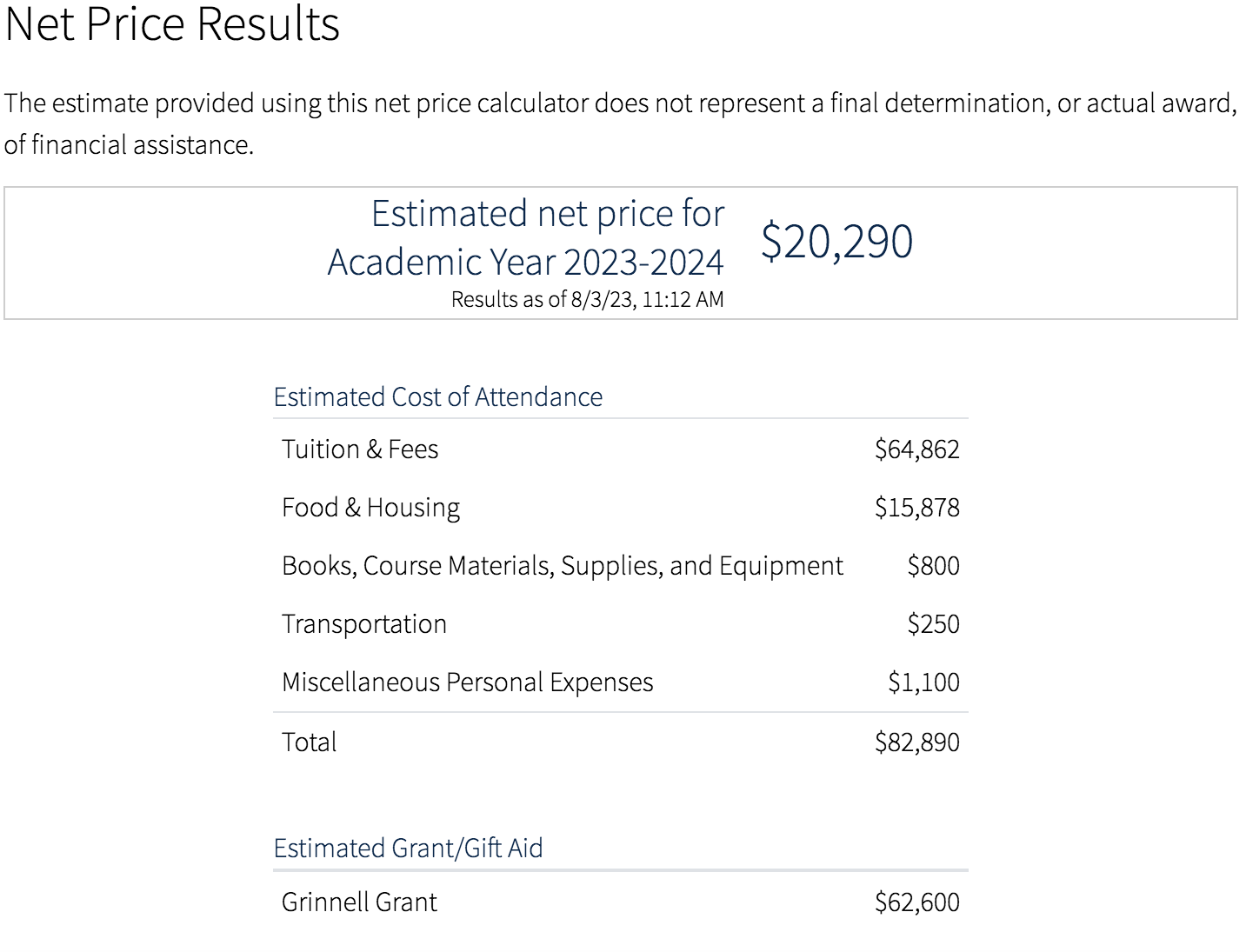Select the Miscellaneous Personal Expenses label

click(467, 682)
